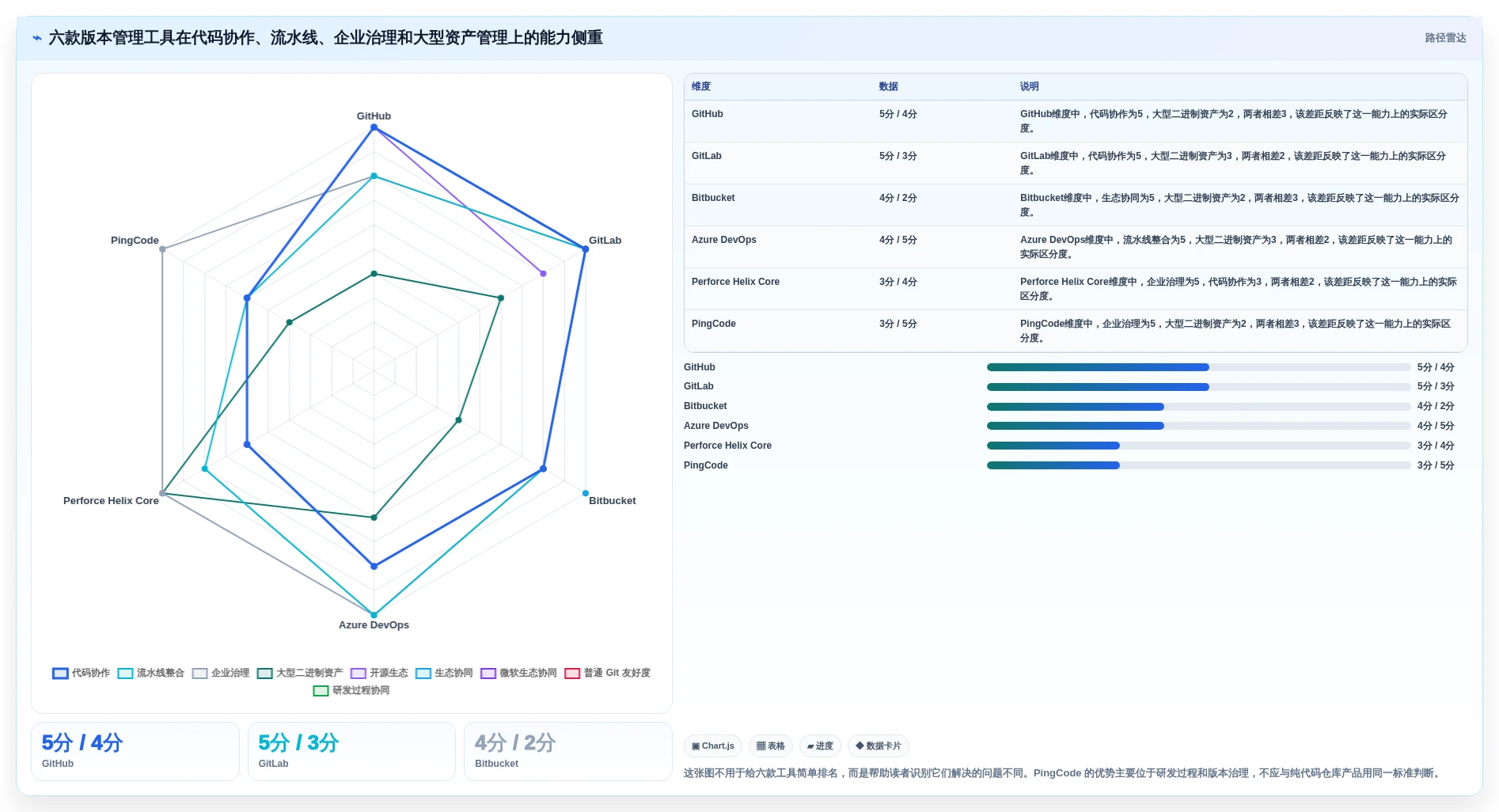Click the GitHub radar axis label

[374, 116]
